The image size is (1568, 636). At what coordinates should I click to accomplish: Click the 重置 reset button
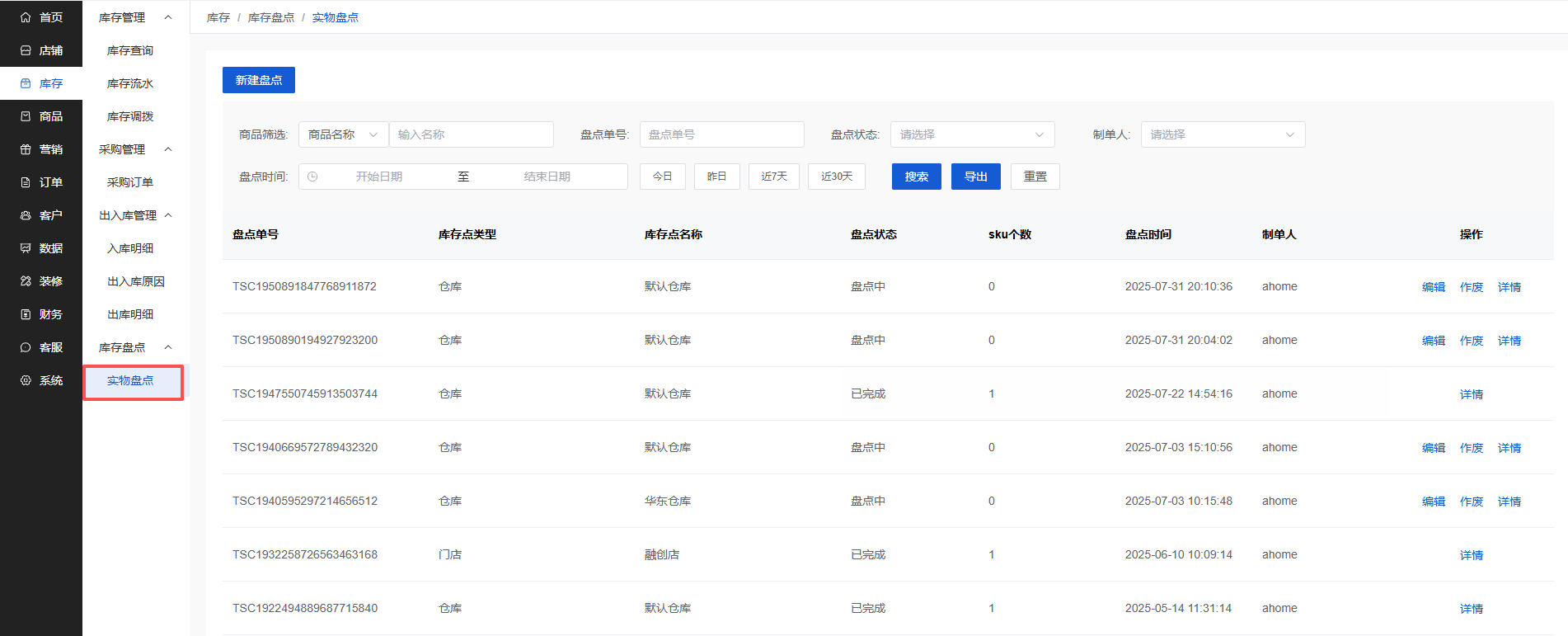click(1035, 177)
